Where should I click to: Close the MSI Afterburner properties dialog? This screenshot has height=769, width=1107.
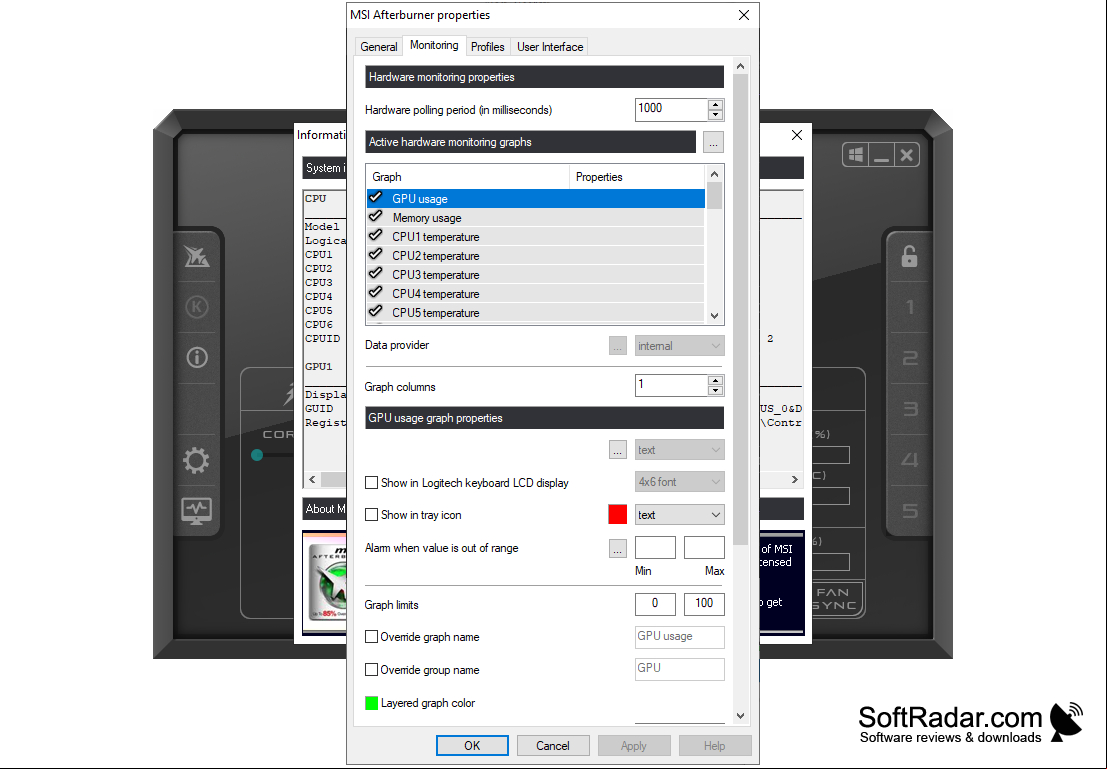pyautogui.click(x=743, y=15)
